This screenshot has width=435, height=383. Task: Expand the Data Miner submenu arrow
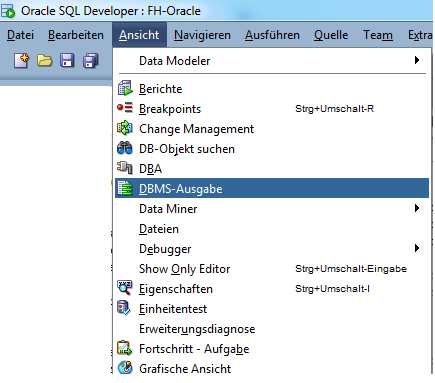(x=417, y=208)
